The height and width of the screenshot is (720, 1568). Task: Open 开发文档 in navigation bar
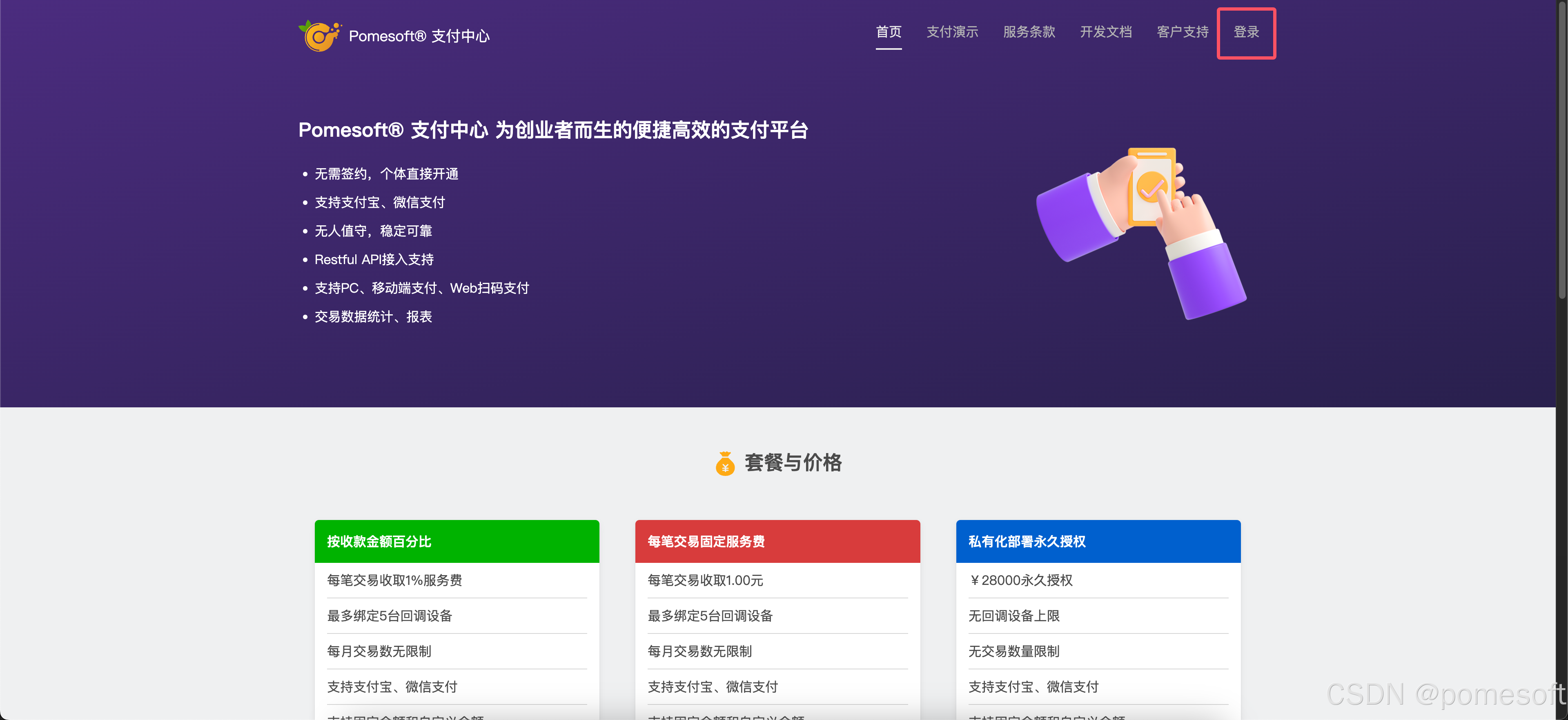[1105, 32]
